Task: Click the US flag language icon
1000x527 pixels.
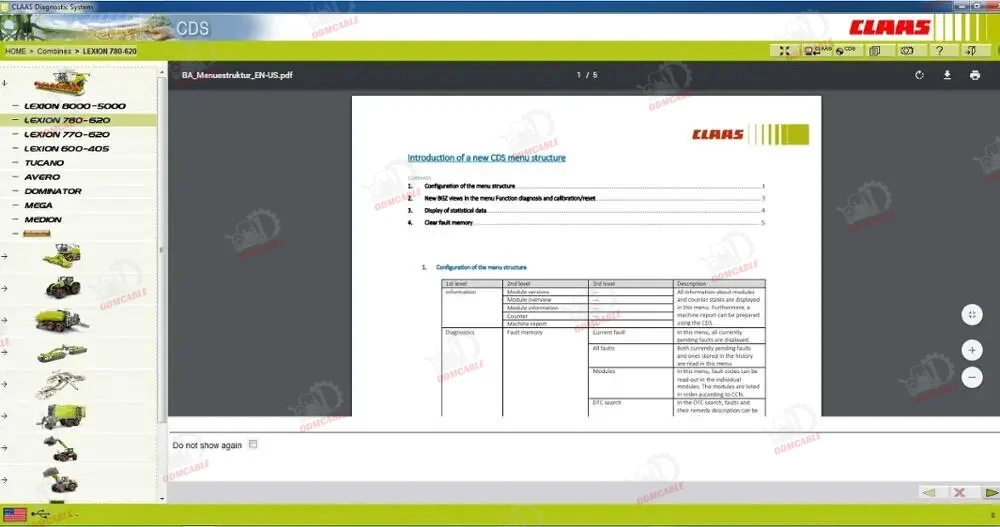Action: click(x=16, y=513)
